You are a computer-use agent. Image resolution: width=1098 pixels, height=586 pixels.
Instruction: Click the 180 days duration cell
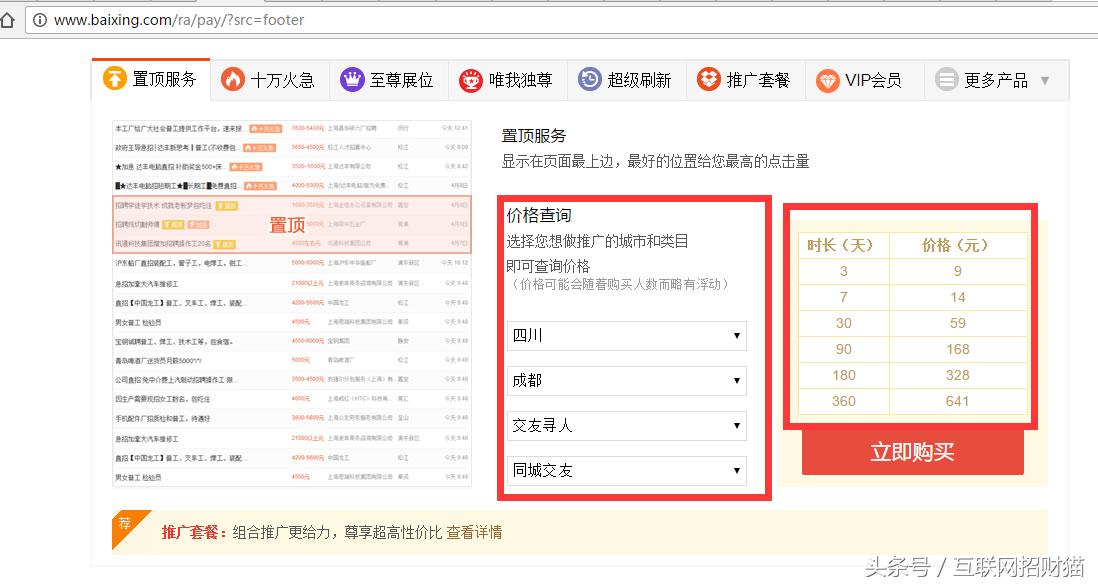(844, 375)
